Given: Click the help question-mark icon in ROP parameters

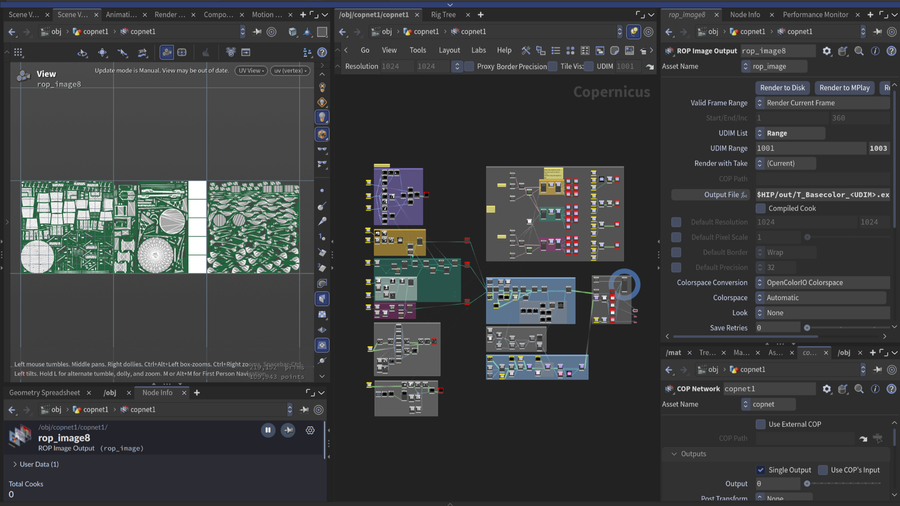Looking at the screenshot, I should 891,51.
